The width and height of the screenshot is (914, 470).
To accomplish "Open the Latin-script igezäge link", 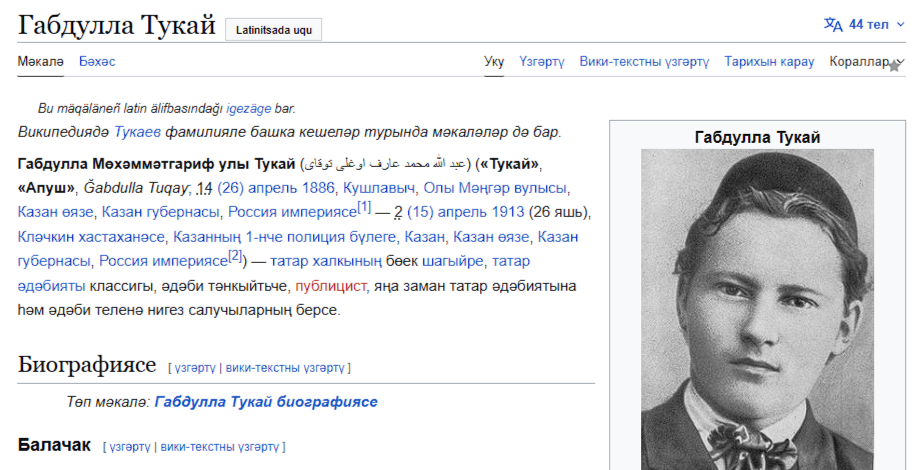I will point(249,109).
